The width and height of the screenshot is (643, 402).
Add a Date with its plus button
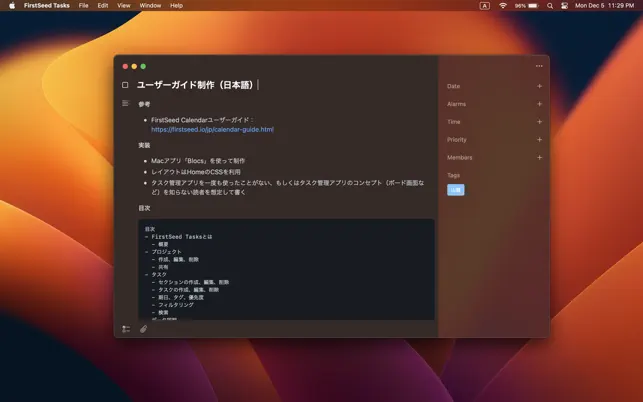539,86
